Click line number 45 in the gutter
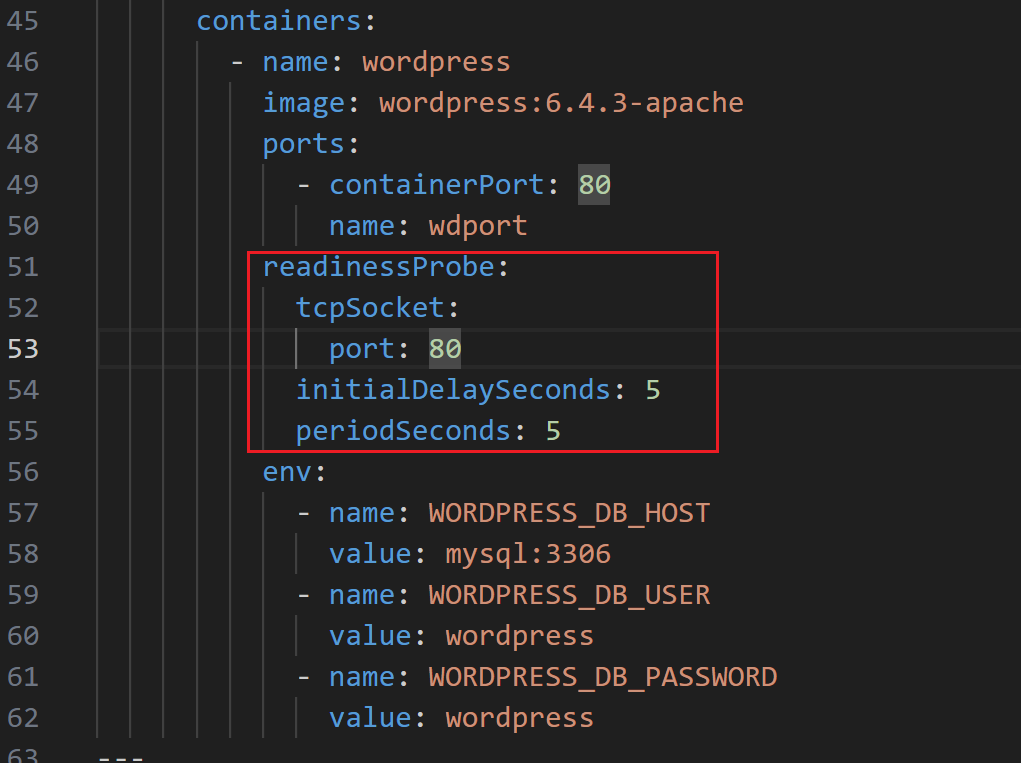Screen dimensions: 1021x763 [23, 20]
